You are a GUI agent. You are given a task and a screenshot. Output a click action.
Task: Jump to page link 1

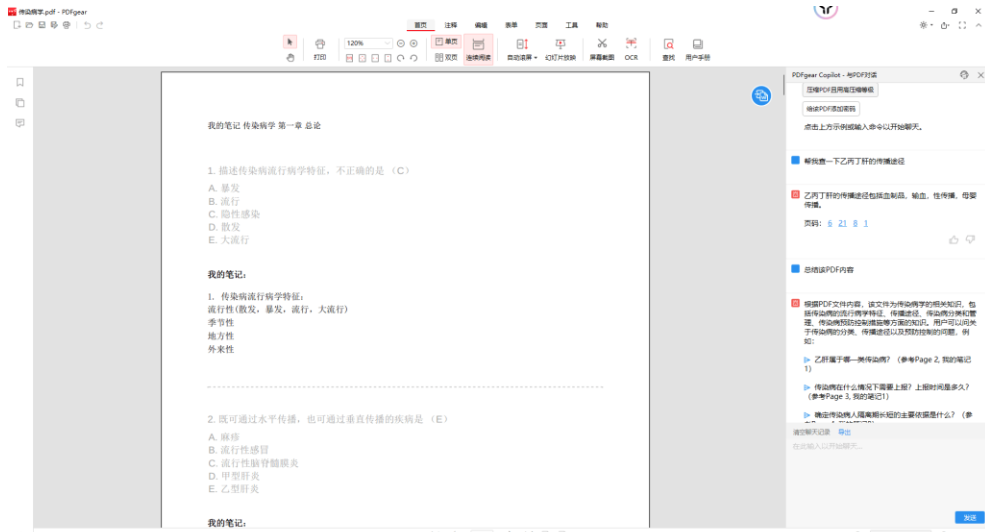pyautogui.click(x=866, y=223)
